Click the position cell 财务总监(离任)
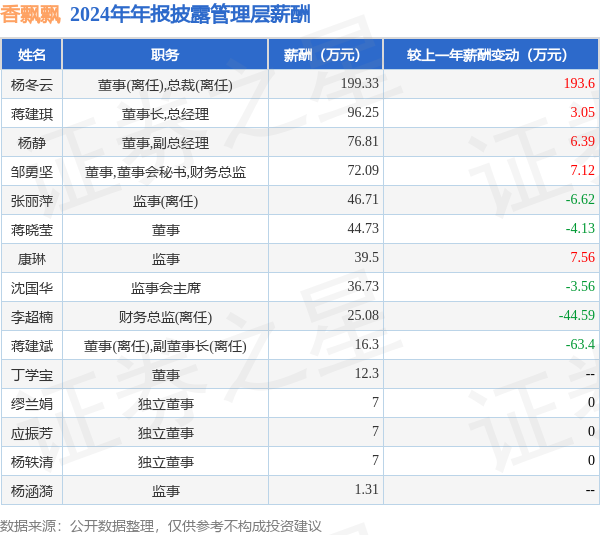Image resolution: width=600 pixels, height=535 pixels. click(x=165, y=318)
